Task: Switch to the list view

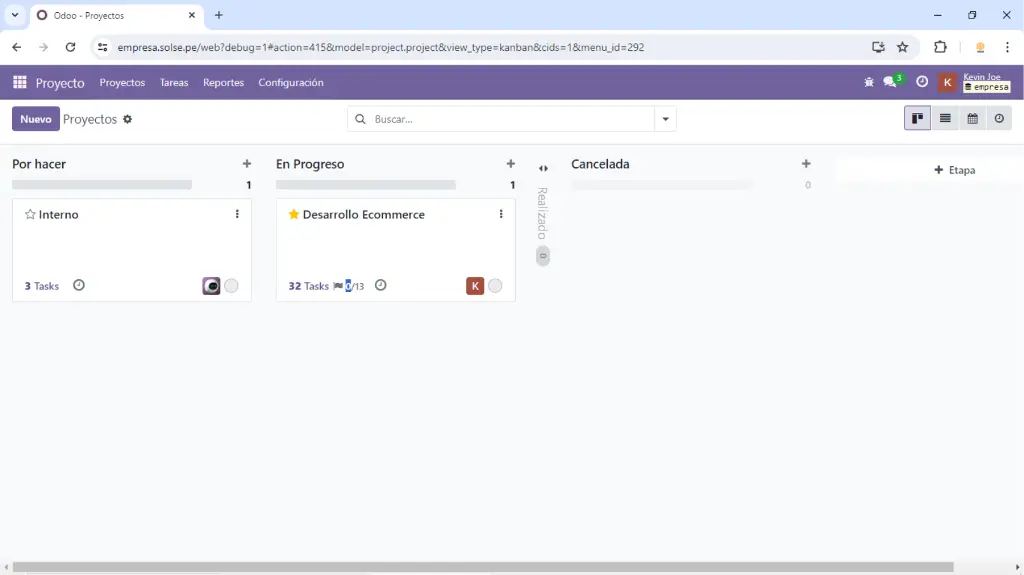Action: point(945,119)
